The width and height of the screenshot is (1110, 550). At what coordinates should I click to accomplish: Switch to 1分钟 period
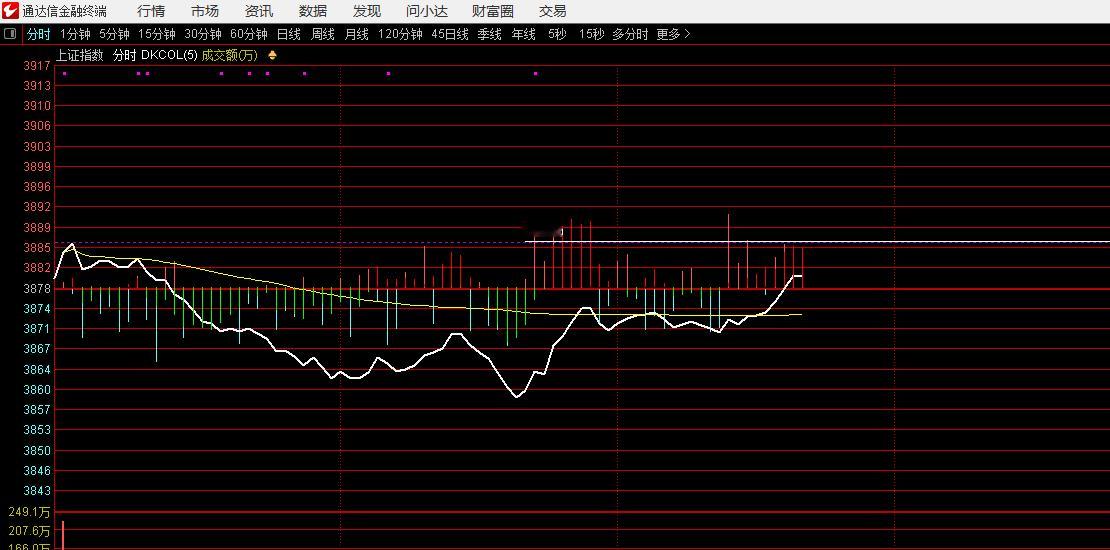pyautogui.click(x=75, y=34)
